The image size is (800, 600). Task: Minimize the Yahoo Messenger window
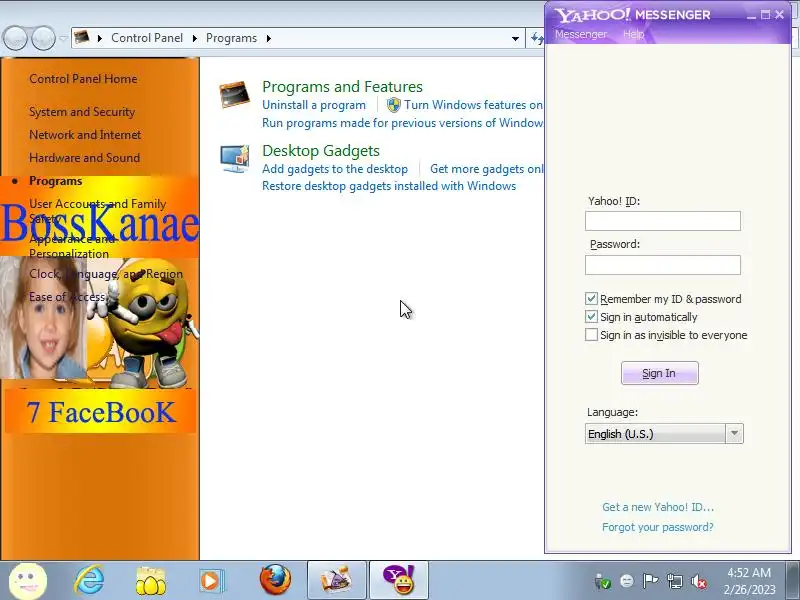click(x=751, y=15)
